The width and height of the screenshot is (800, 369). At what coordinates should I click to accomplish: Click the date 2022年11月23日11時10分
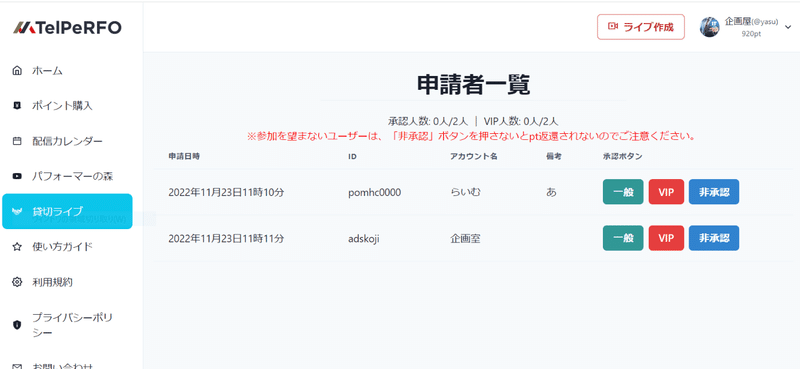click(x=226, y=192)
